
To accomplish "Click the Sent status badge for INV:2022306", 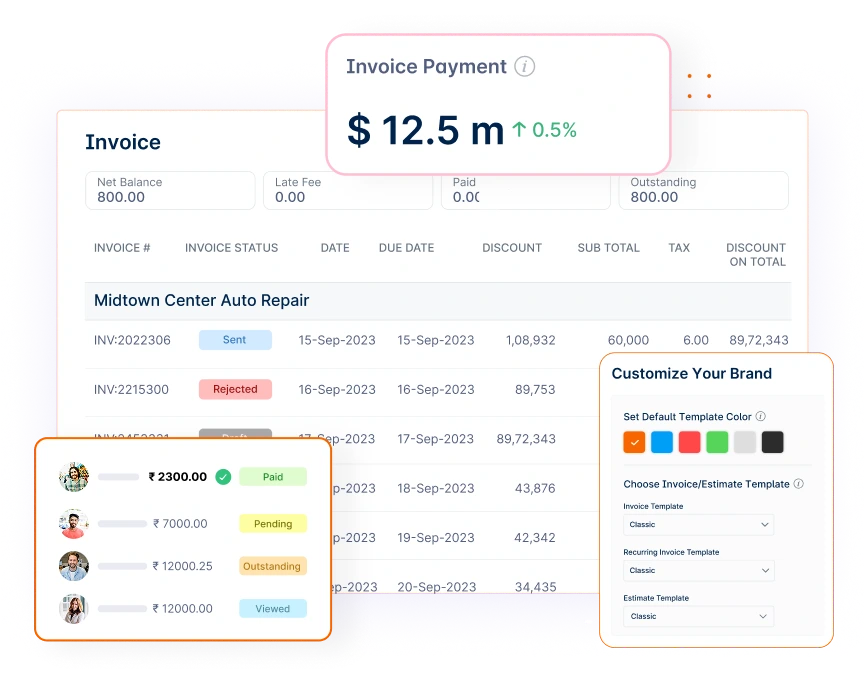I will (x=235, y=340).
